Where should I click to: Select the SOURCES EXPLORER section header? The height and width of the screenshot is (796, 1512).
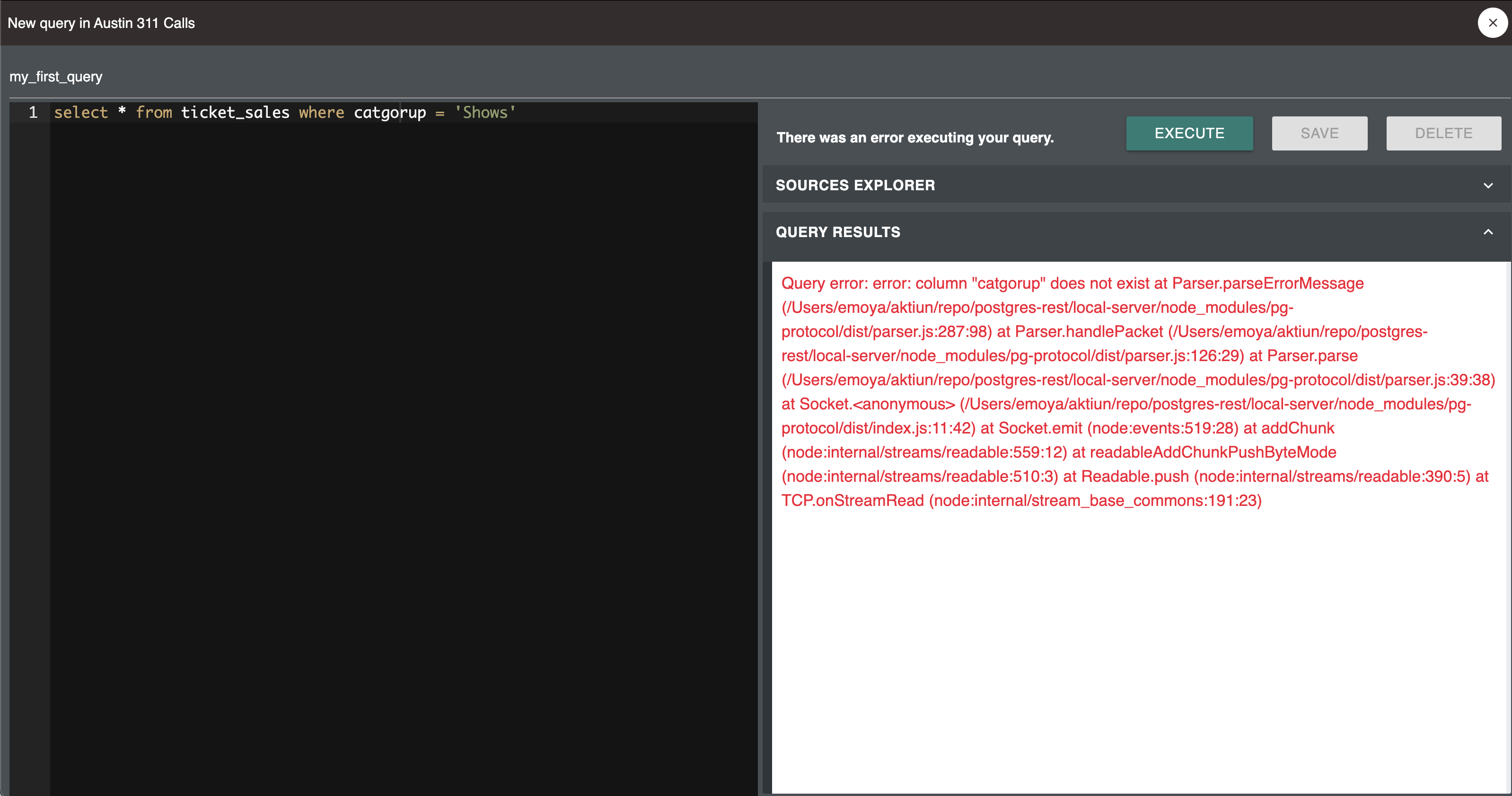855,185
